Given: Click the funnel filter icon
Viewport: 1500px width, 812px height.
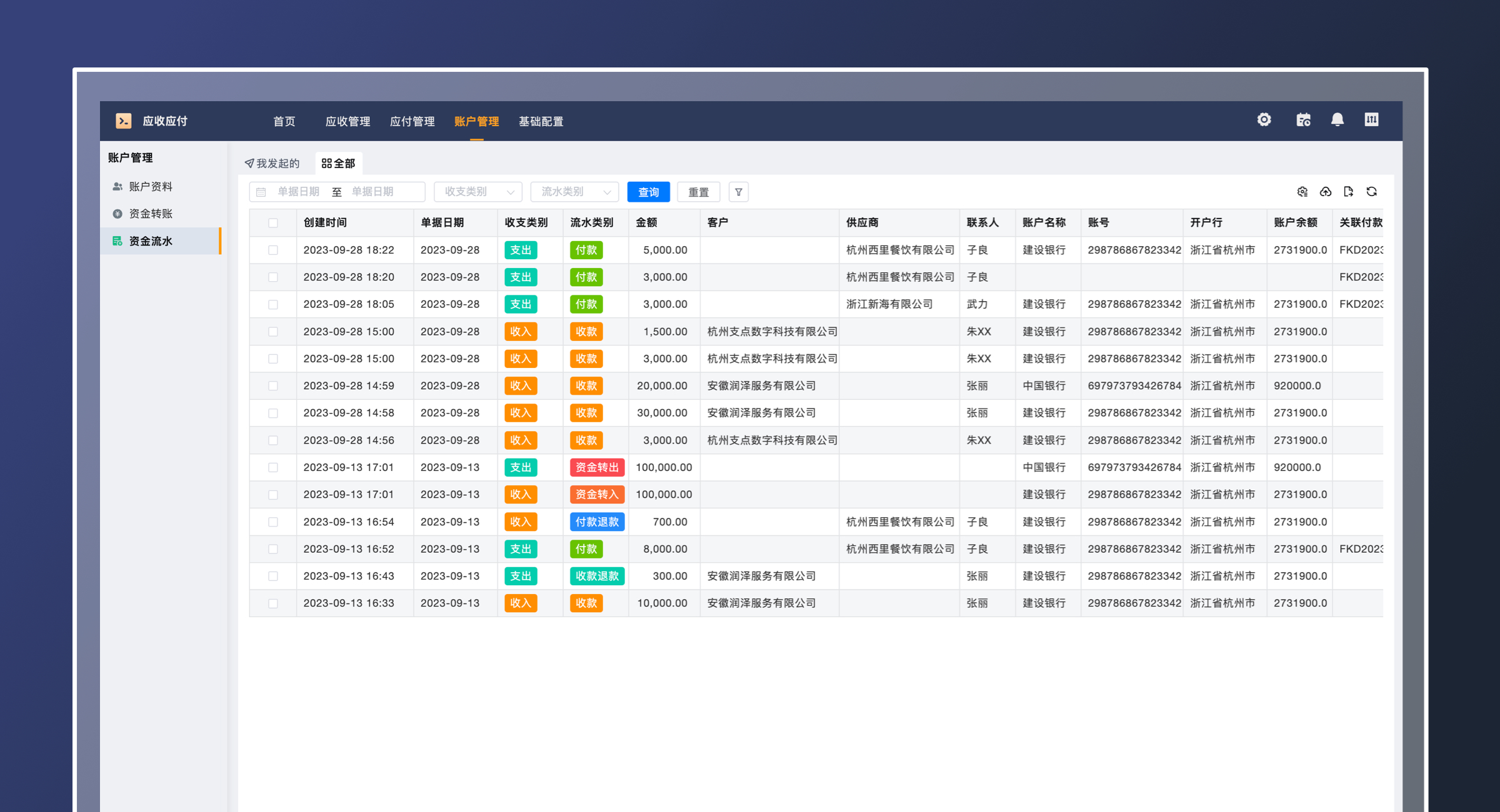Looking at the screenshot, I should pyautogui.click(x=738, y=192).
